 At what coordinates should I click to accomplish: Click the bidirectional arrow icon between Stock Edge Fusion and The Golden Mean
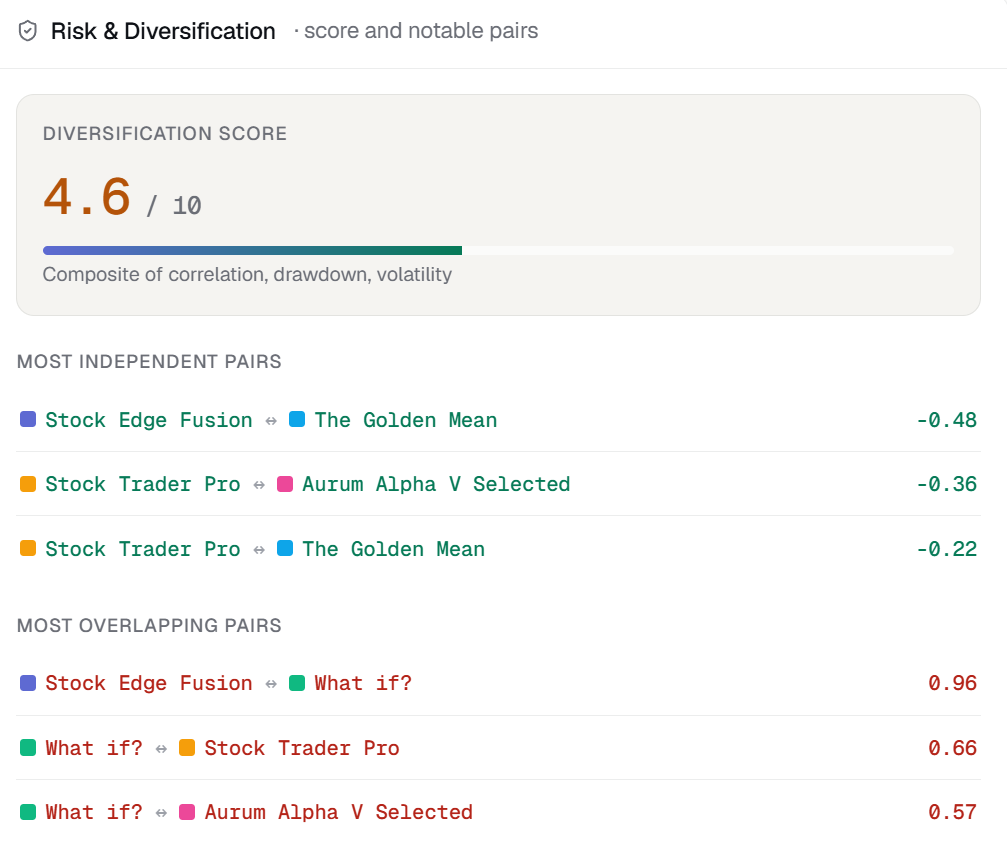(x=271, y=421)
